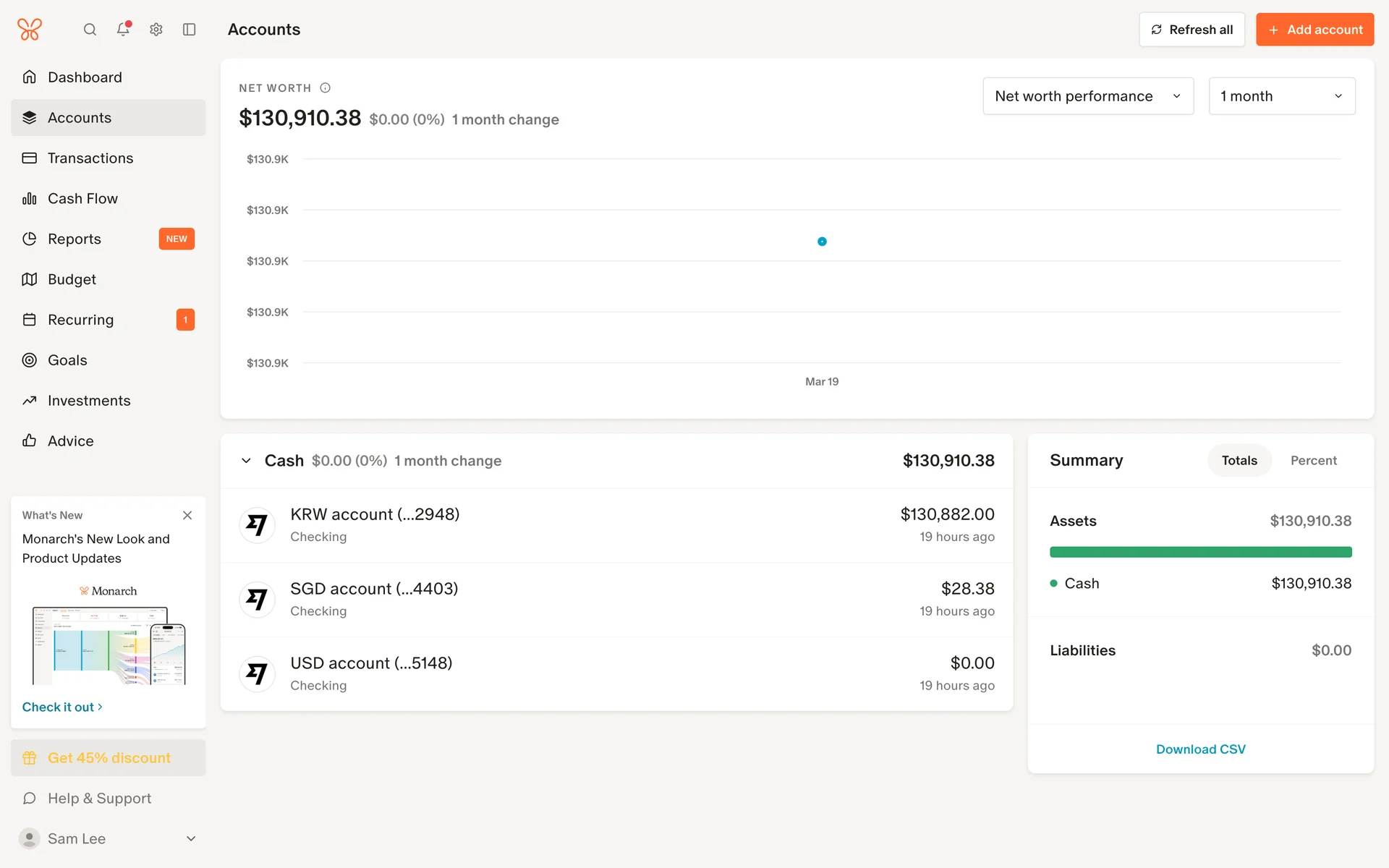The image size is (1389, 868).
Task: Click the Recurring badge with count 1
Action: 185,320
